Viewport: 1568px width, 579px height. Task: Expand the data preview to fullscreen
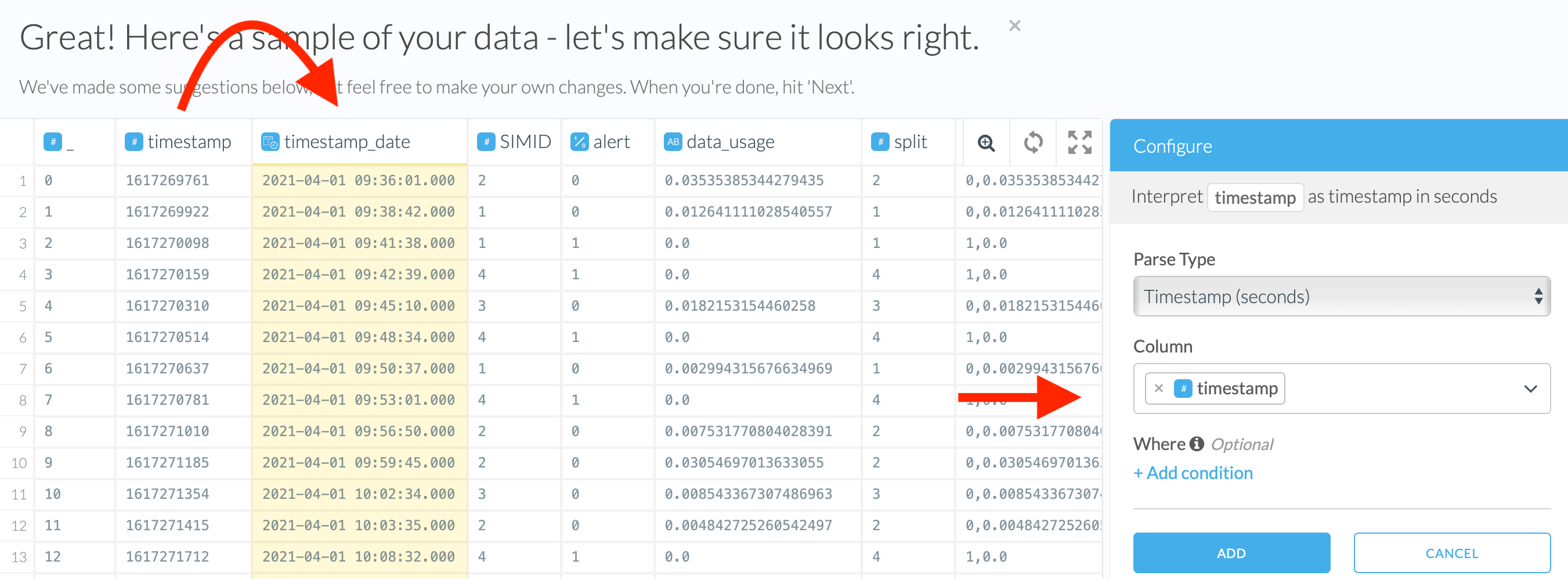[x=1079, y=142]
